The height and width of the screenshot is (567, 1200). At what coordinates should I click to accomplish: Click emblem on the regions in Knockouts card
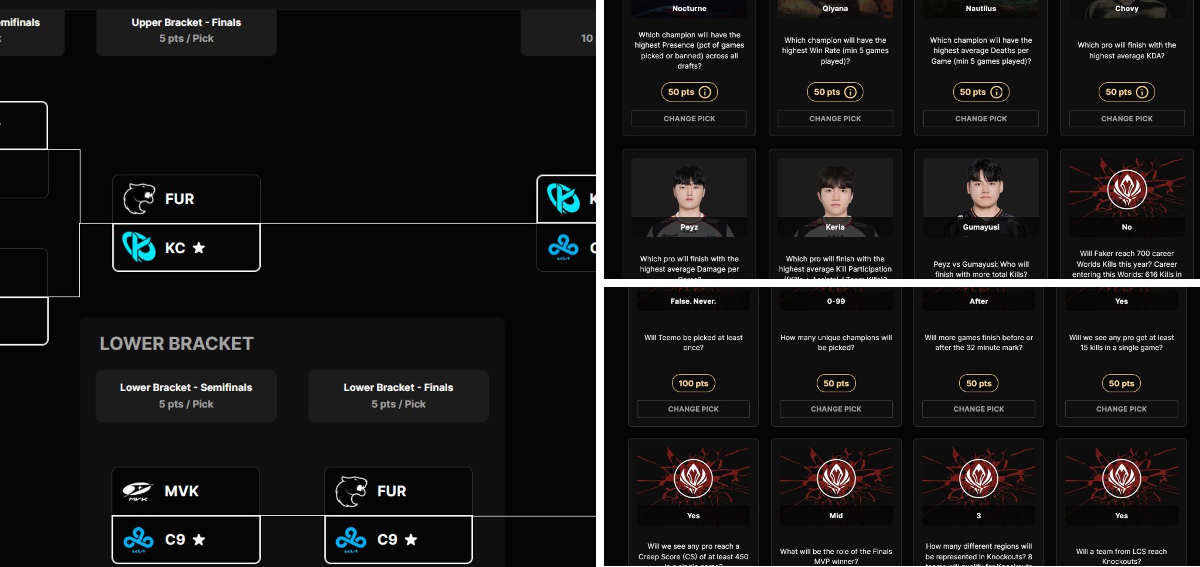(x=979, y=477)
